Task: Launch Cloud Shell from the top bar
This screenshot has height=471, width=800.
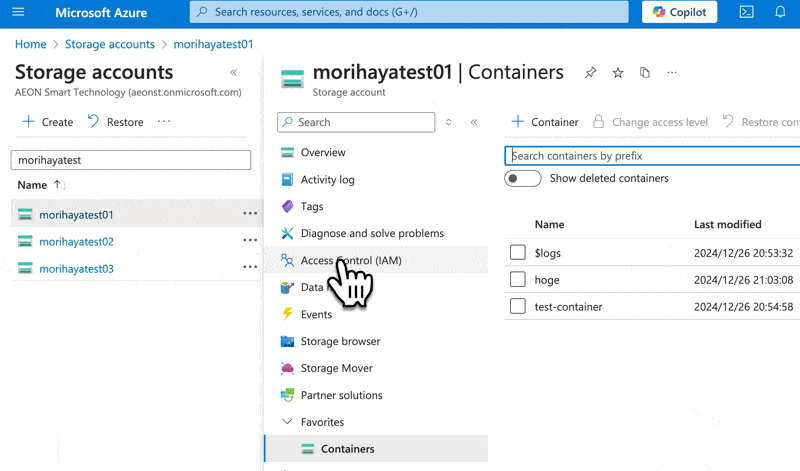Action: (746, 12)
